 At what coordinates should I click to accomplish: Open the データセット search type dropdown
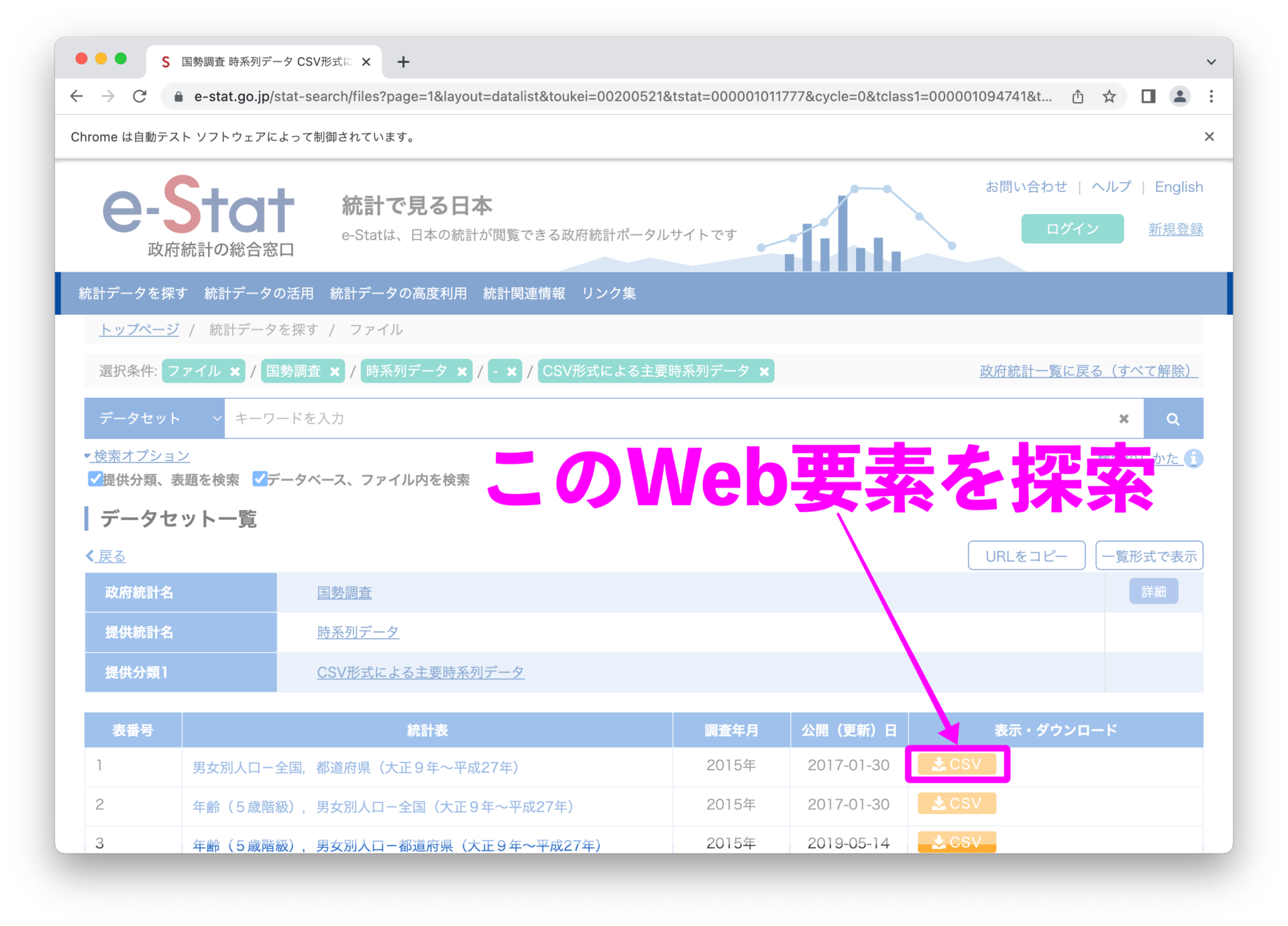click(154, 419)
